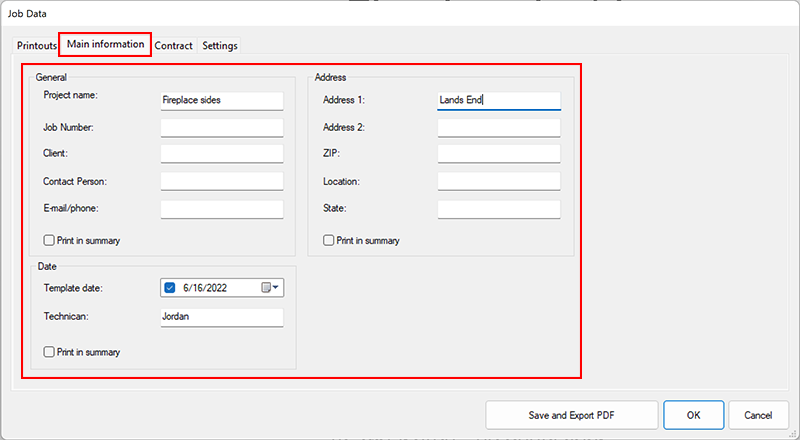The image size is (800, 440).
Task: Open the Template date calendar dropdown
Action: point(270,288)
